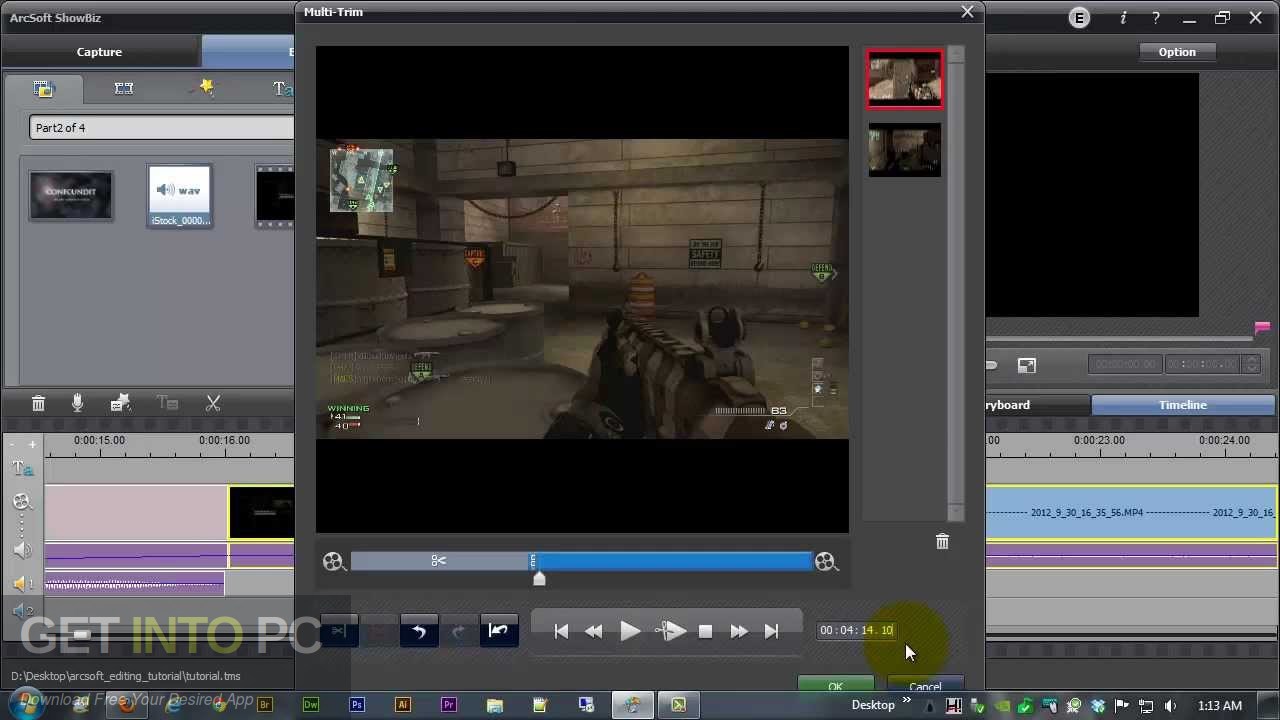
Task: Fast forward the Multi-Trim preview
Action: pos(739,631)
